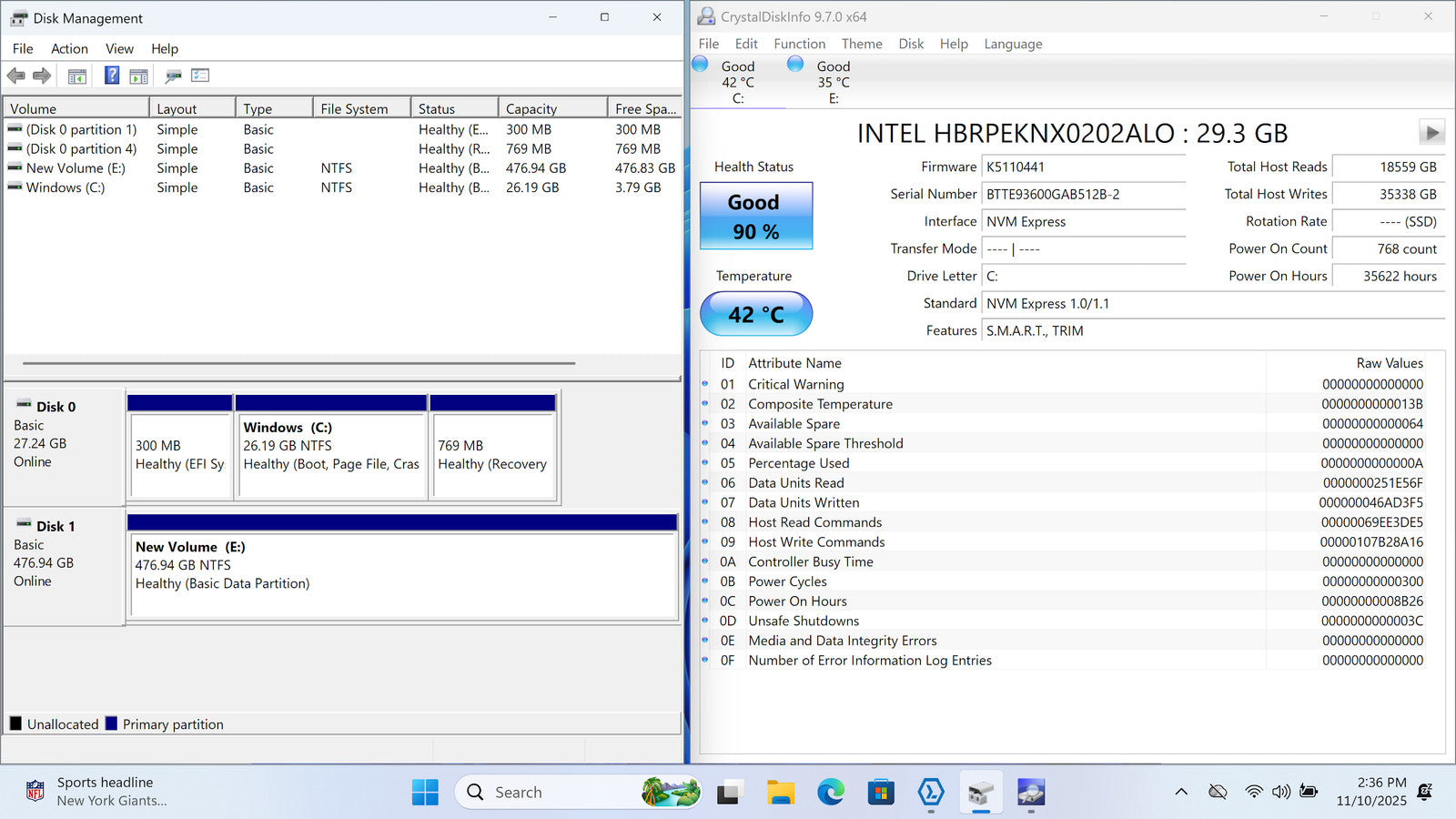
Task: Go to next disk using the arrow button
Action: (x=1431, y=133)
